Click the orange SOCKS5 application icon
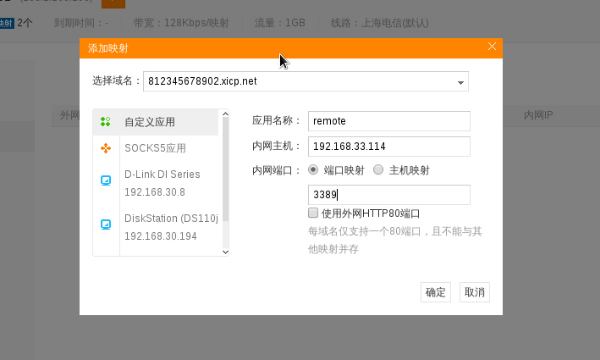Viewport: 600px width, 360px height. (106, 148)
